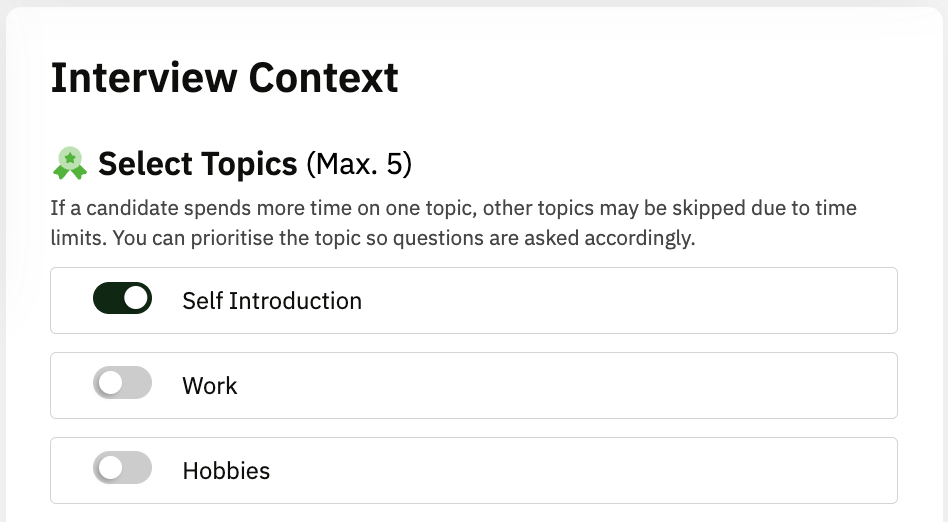Click the white knob on the Hobbies switch
Screen dimensions: 948x522
109,469
